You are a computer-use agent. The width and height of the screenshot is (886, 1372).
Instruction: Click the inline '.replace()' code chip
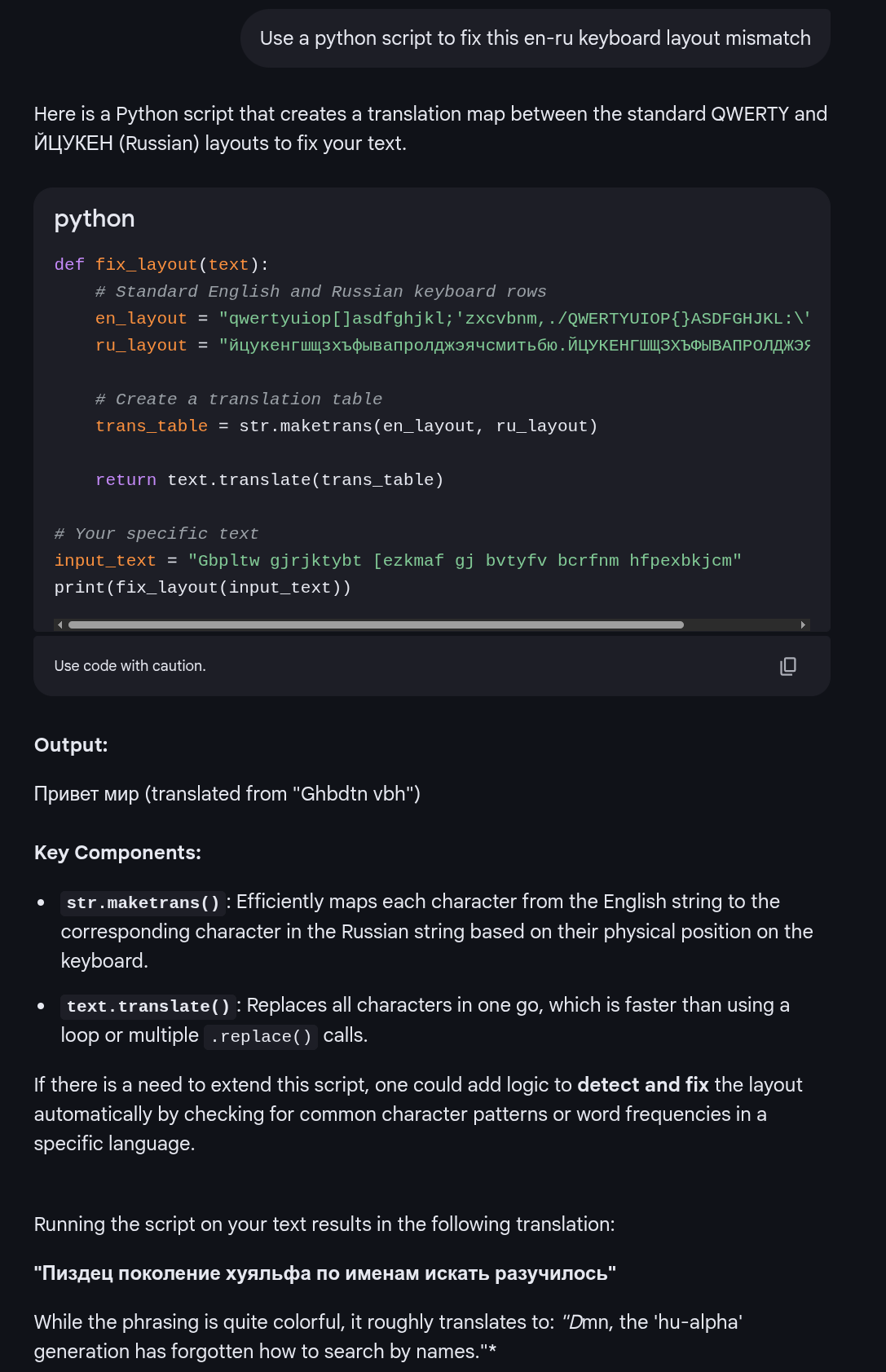pyautogui.click(x=261, y=1036)
